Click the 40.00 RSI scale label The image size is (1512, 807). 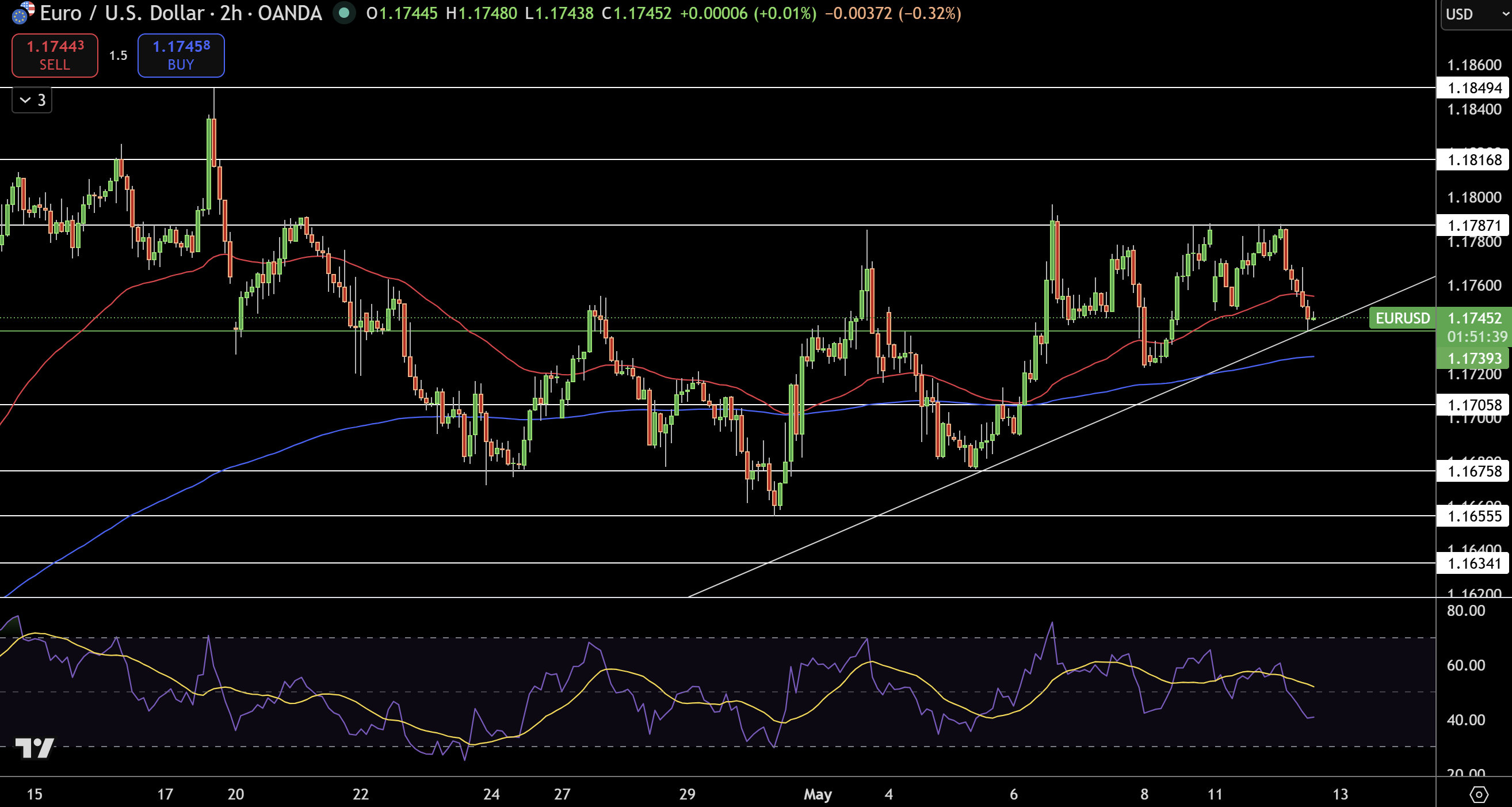(1465, 720)
